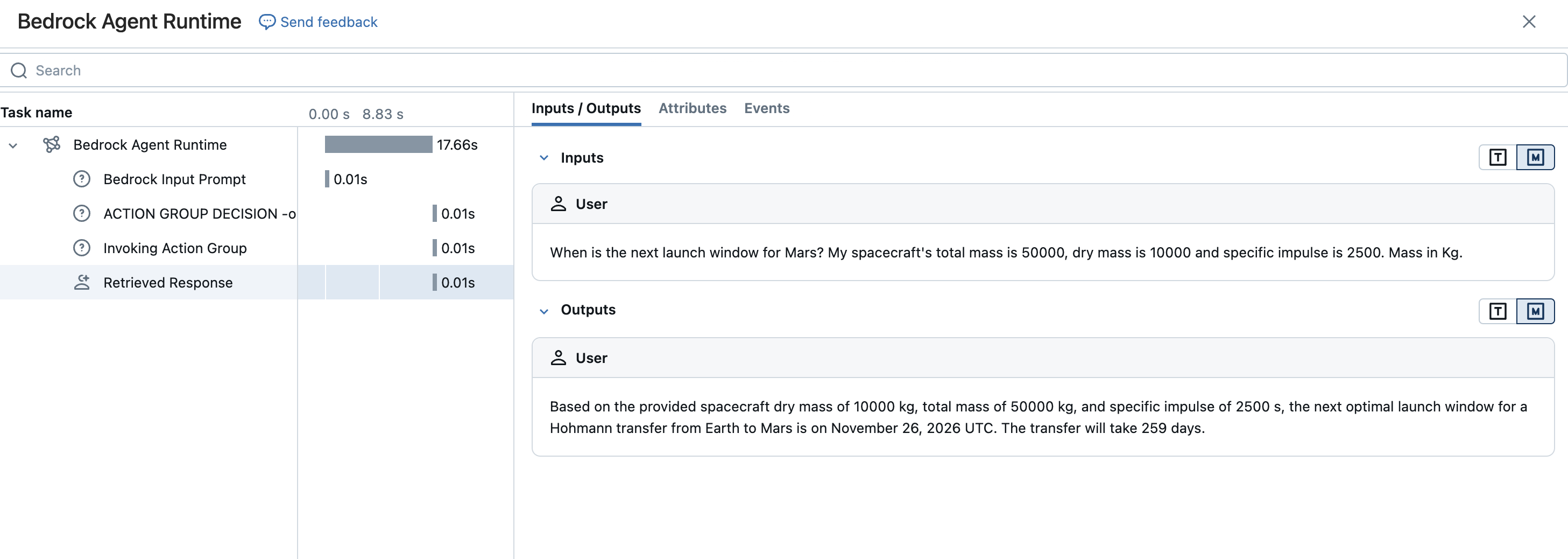Click the person icon beside Retrieved Response
This screenshot has width=1568, height=559.
(82, 283)
